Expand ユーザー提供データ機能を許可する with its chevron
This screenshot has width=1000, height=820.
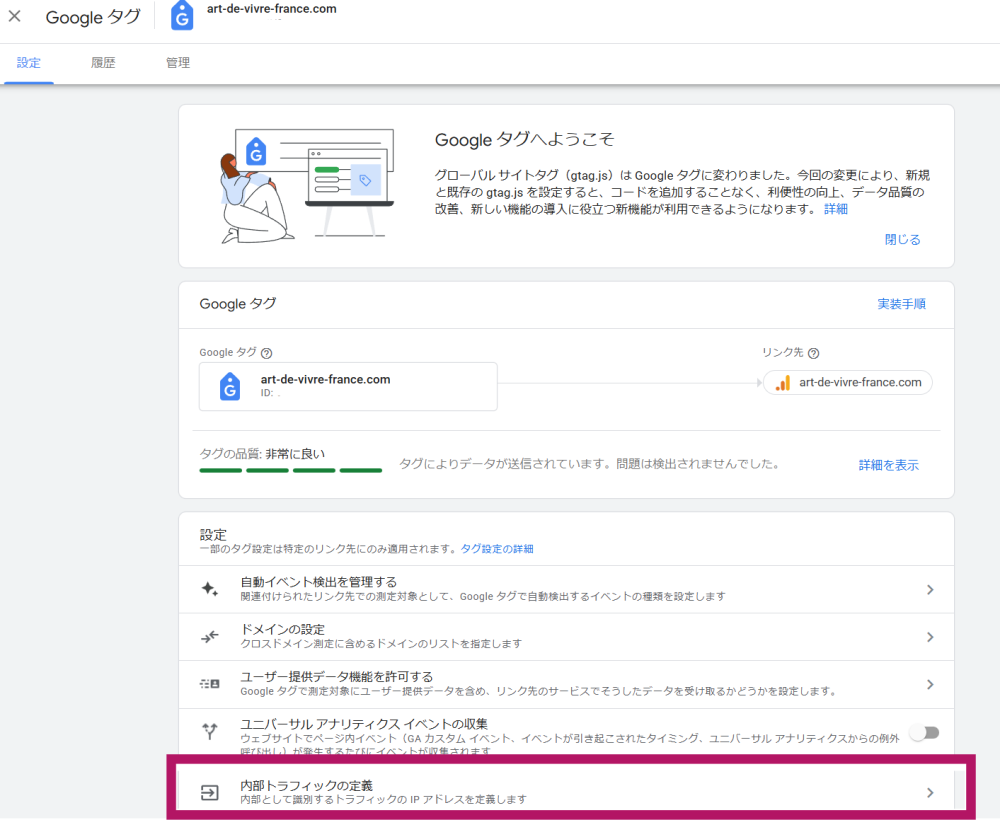click(930, 684)
